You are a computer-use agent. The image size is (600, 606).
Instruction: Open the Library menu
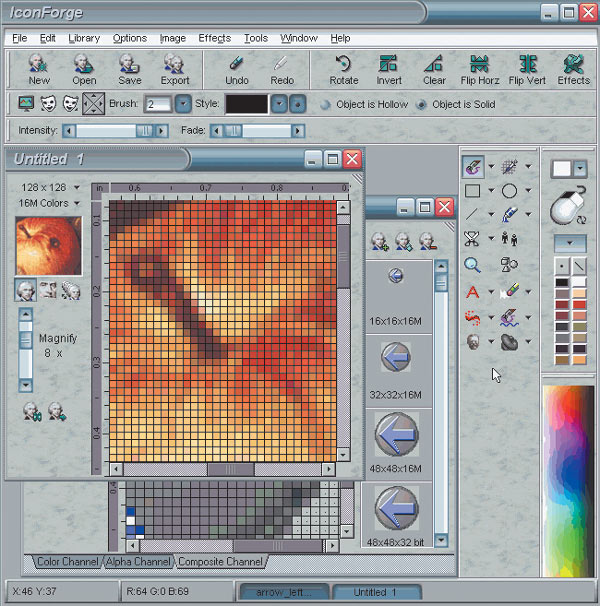click(84, 38)
